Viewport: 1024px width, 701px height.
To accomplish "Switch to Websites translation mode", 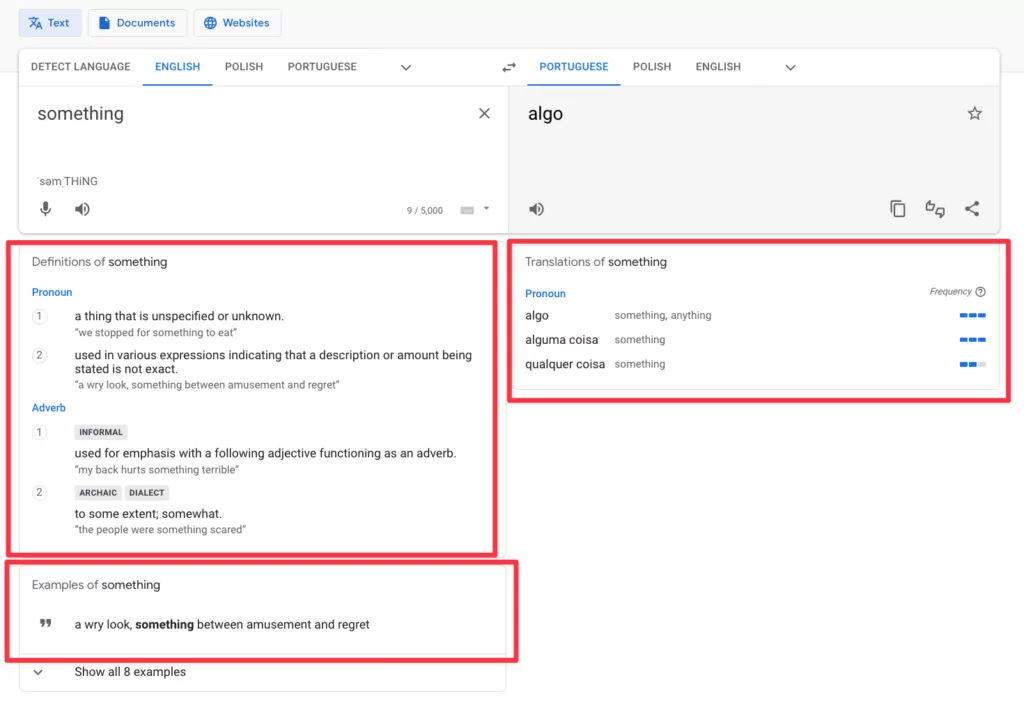I will 237,23.
